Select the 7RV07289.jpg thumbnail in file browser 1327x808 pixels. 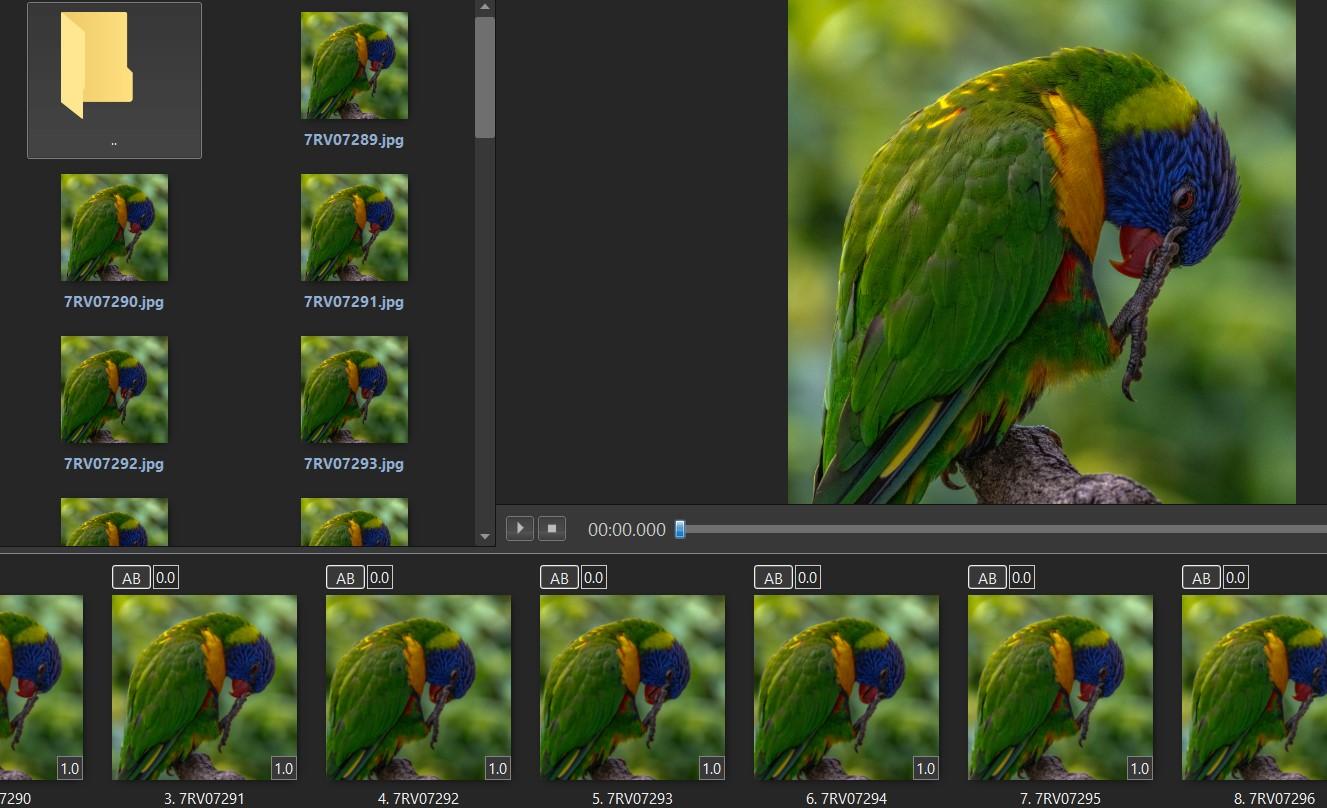tap(354, 66)
